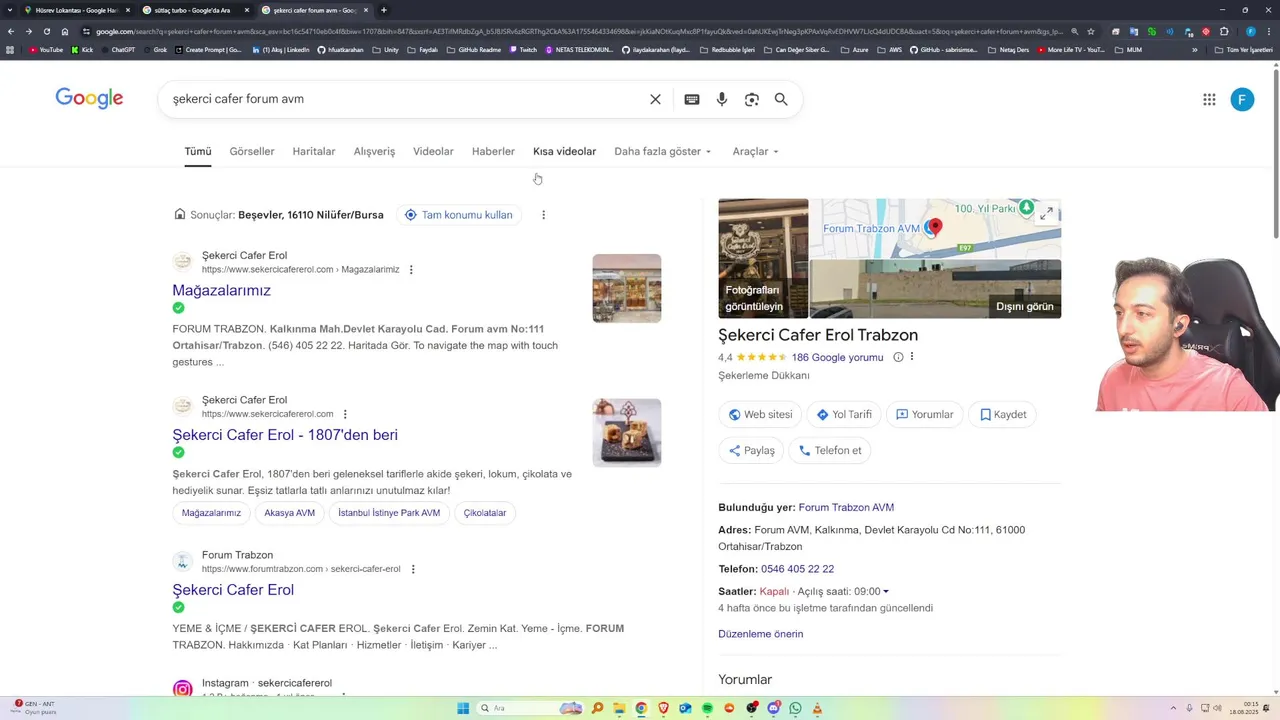Click the Yol Tarifi directions button
The height and width of the screenshot is (720, 1280).
pyautogui.click(x=844, y=415)
